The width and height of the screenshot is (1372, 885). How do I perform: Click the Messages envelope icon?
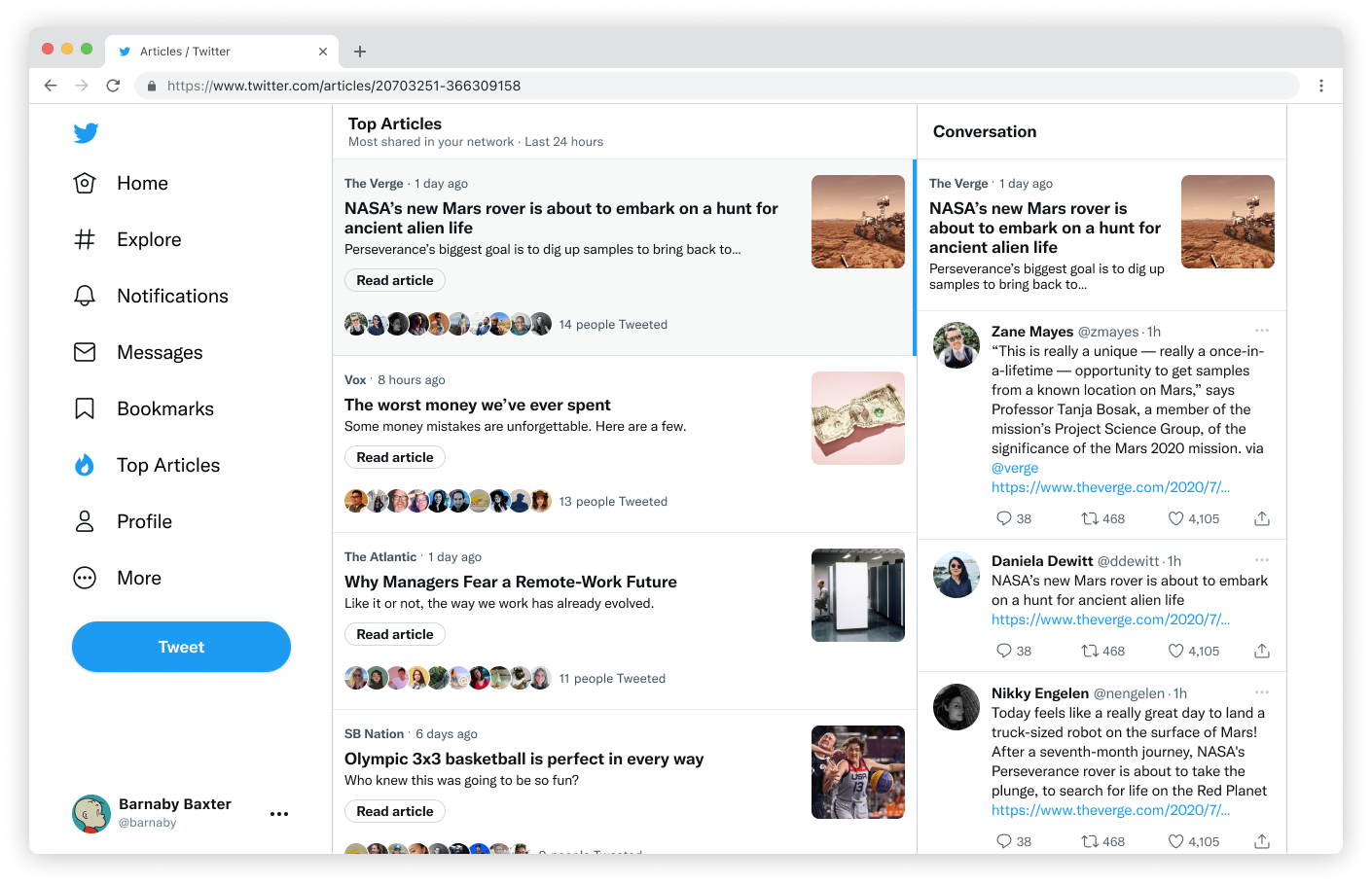point(85,352)
